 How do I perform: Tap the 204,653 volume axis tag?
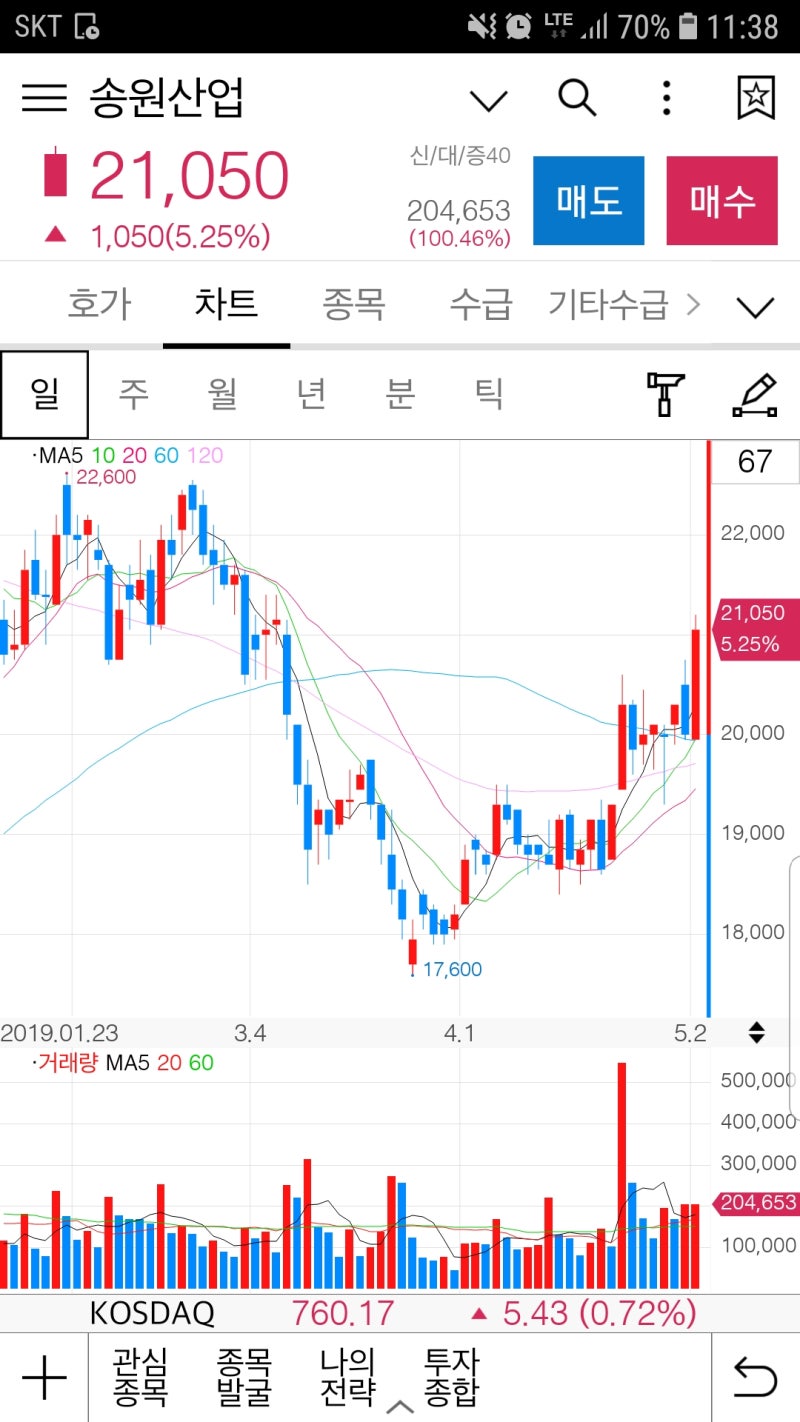click(x=755, y=1203)
